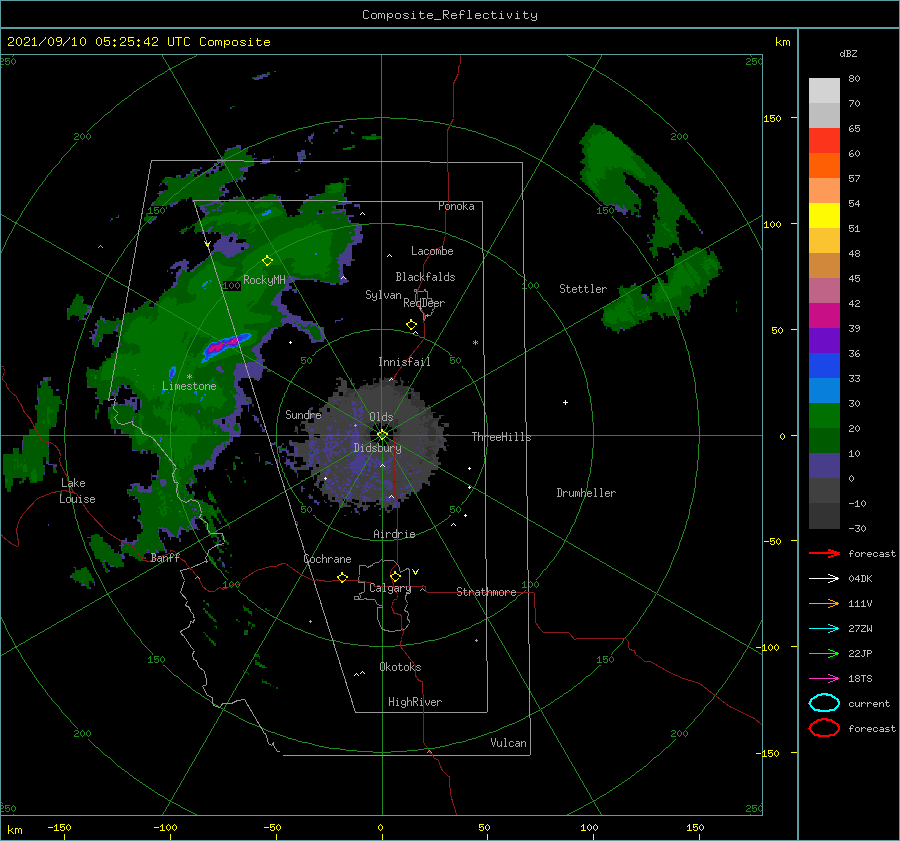
Task: Click the HighRiver label
Action: click(415, 702)
